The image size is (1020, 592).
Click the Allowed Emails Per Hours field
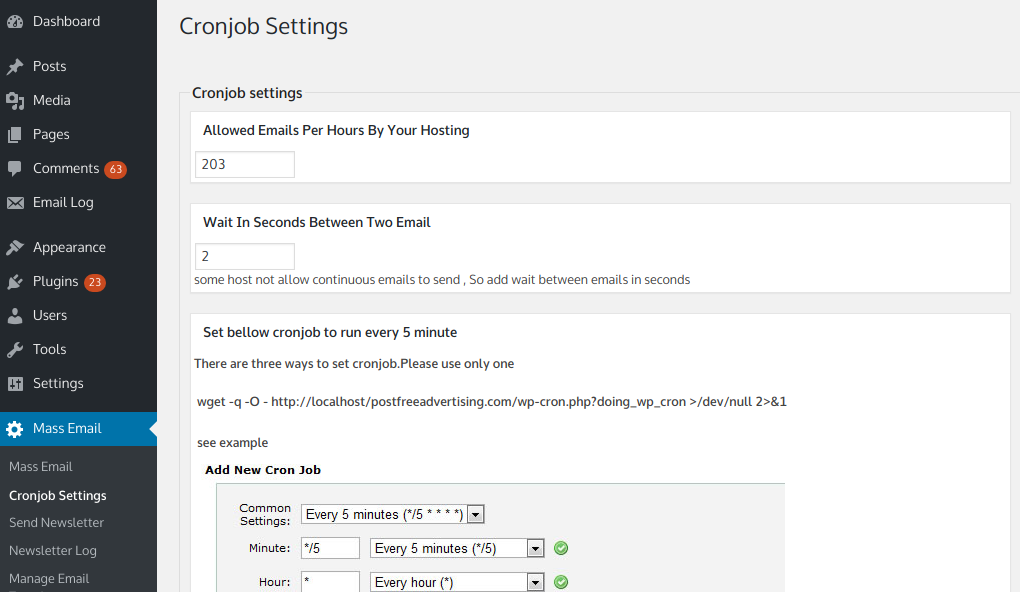(x=245, y=165)
